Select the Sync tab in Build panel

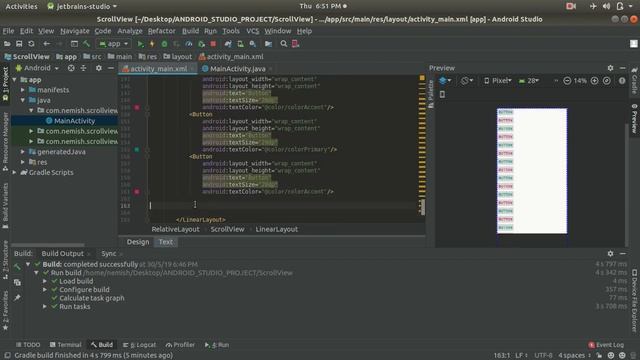click(x=109, y=253)
